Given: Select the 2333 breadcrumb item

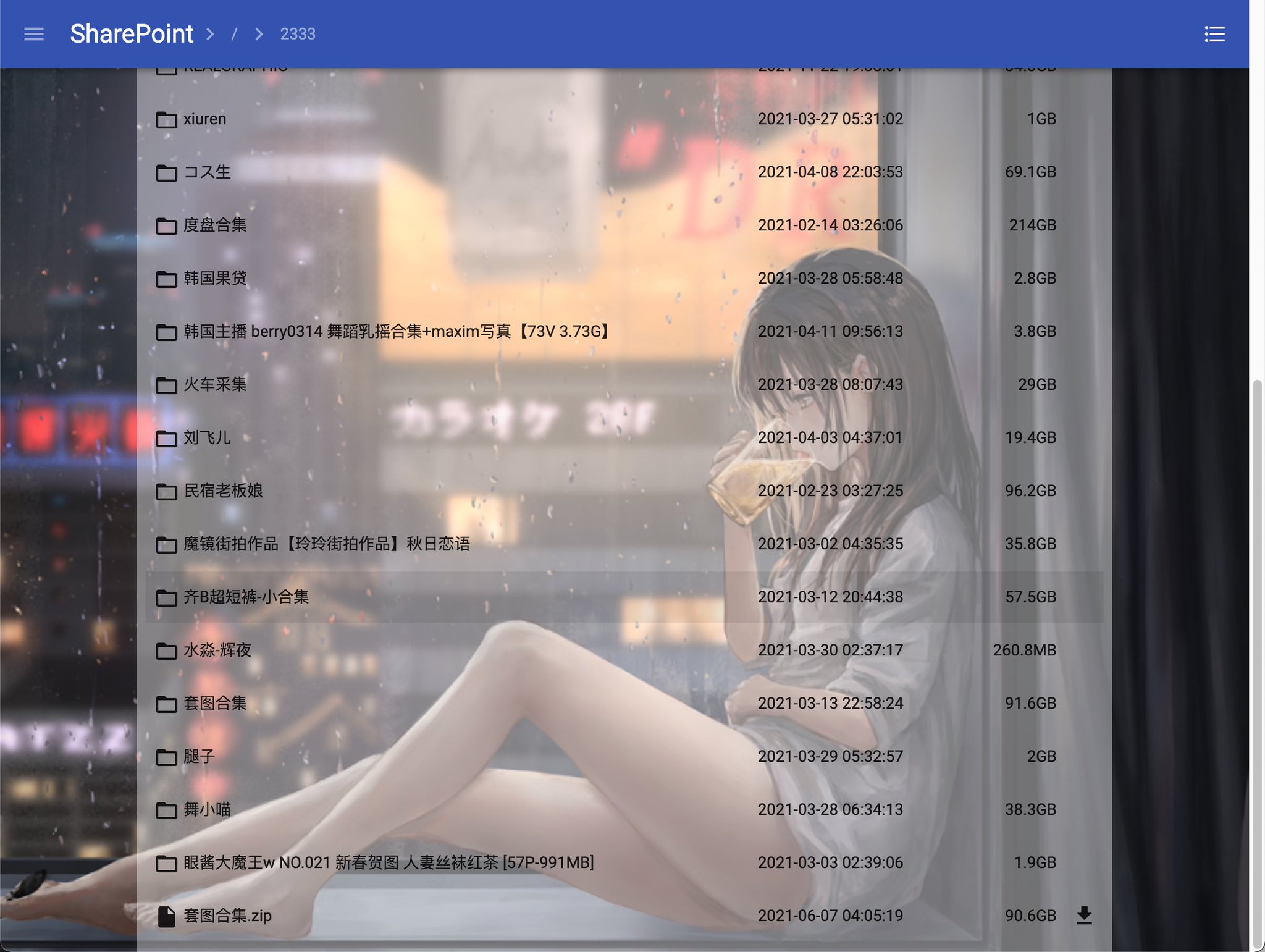Looking at the screenshot, I should [x=298, y=34].
